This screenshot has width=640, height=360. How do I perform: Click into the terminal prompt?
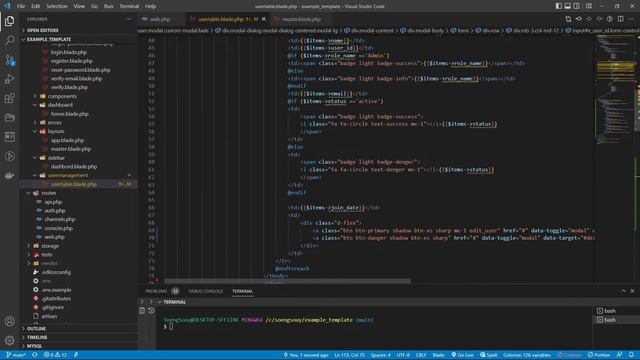(x=171, y=327)
